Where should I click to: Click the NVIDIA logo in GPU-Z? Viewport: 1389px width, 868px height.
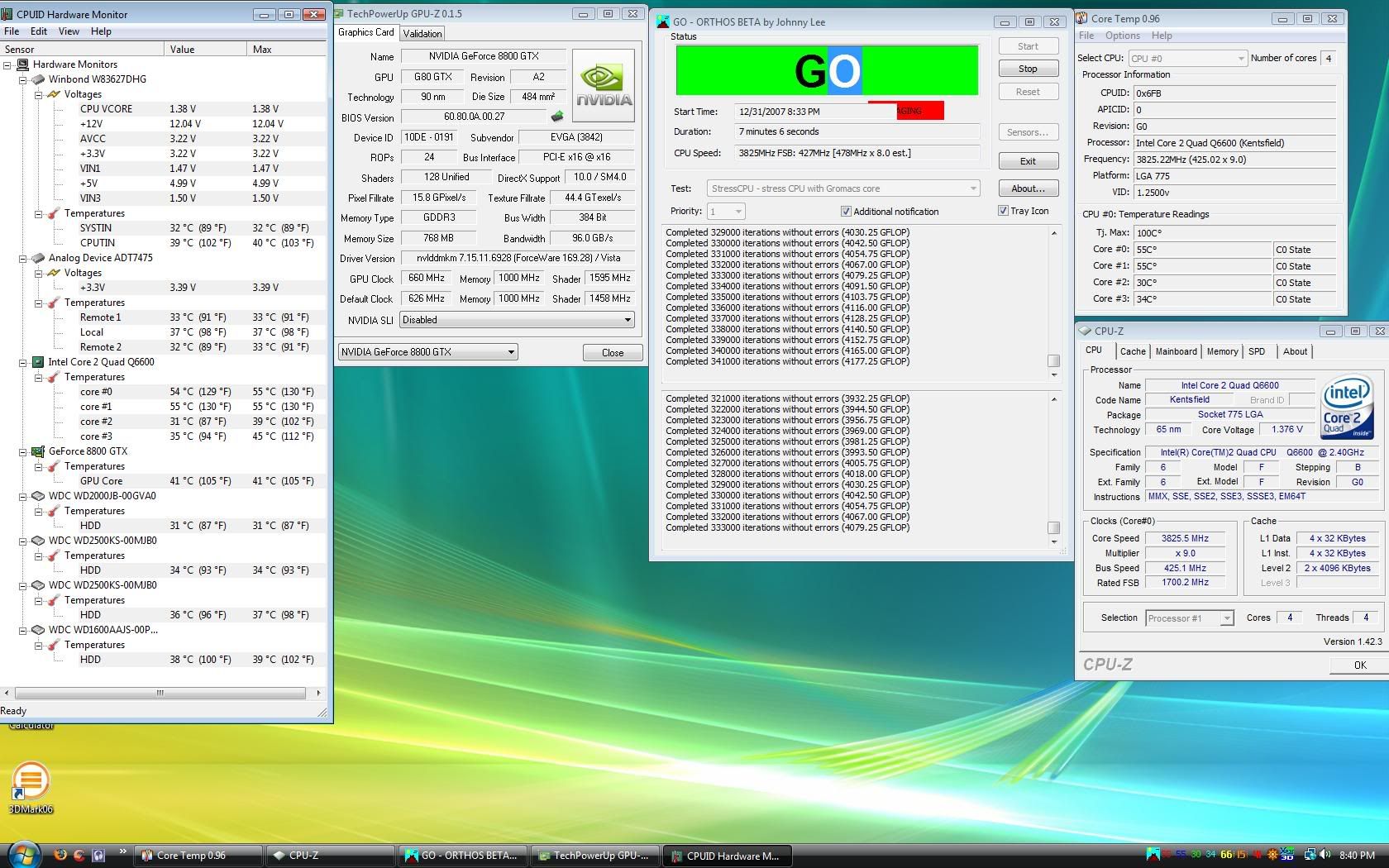[x=604, y=86]
